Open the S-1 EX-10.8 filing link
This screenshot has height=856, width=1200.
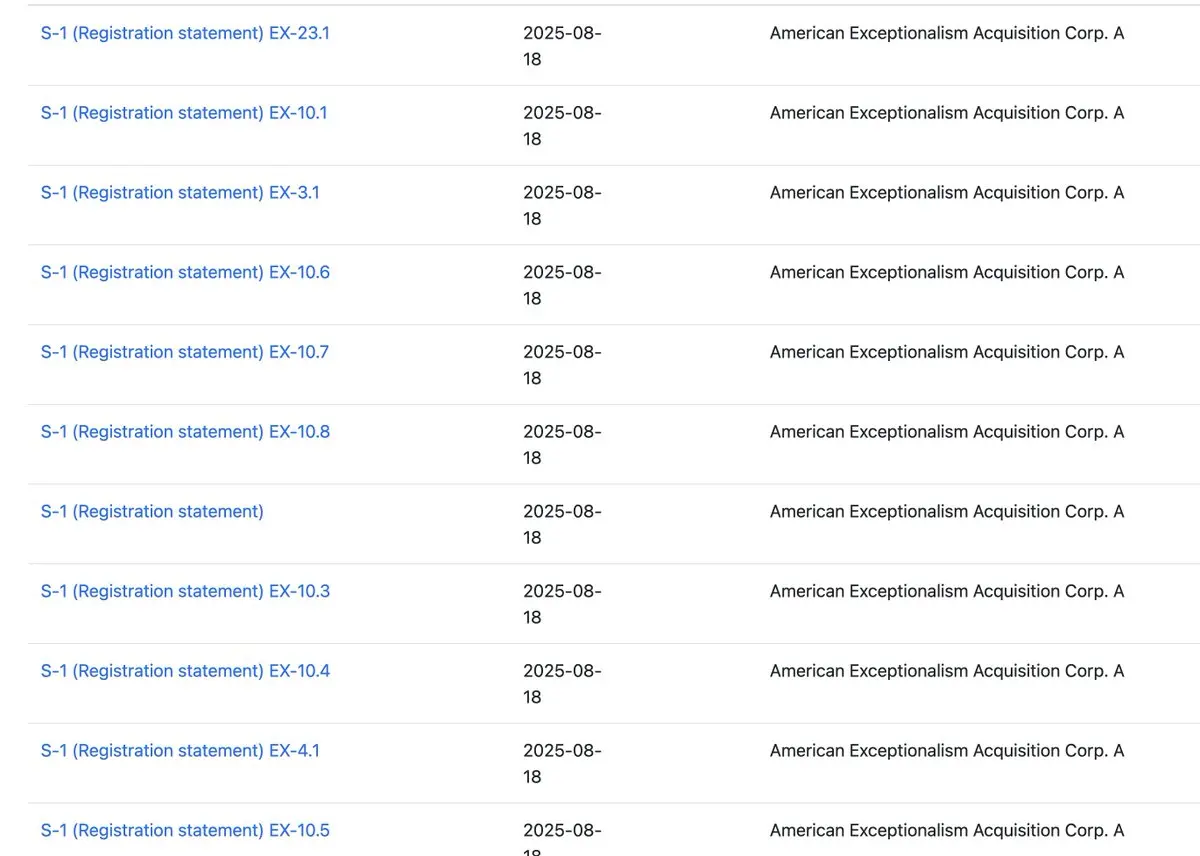click(x=185, y=432)
